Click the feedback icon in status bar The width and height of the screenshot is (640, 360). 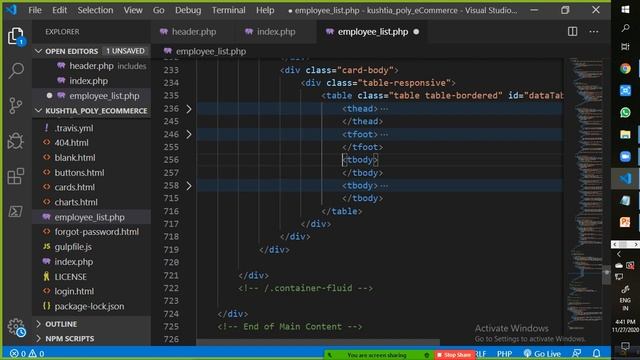coord(577,353)
